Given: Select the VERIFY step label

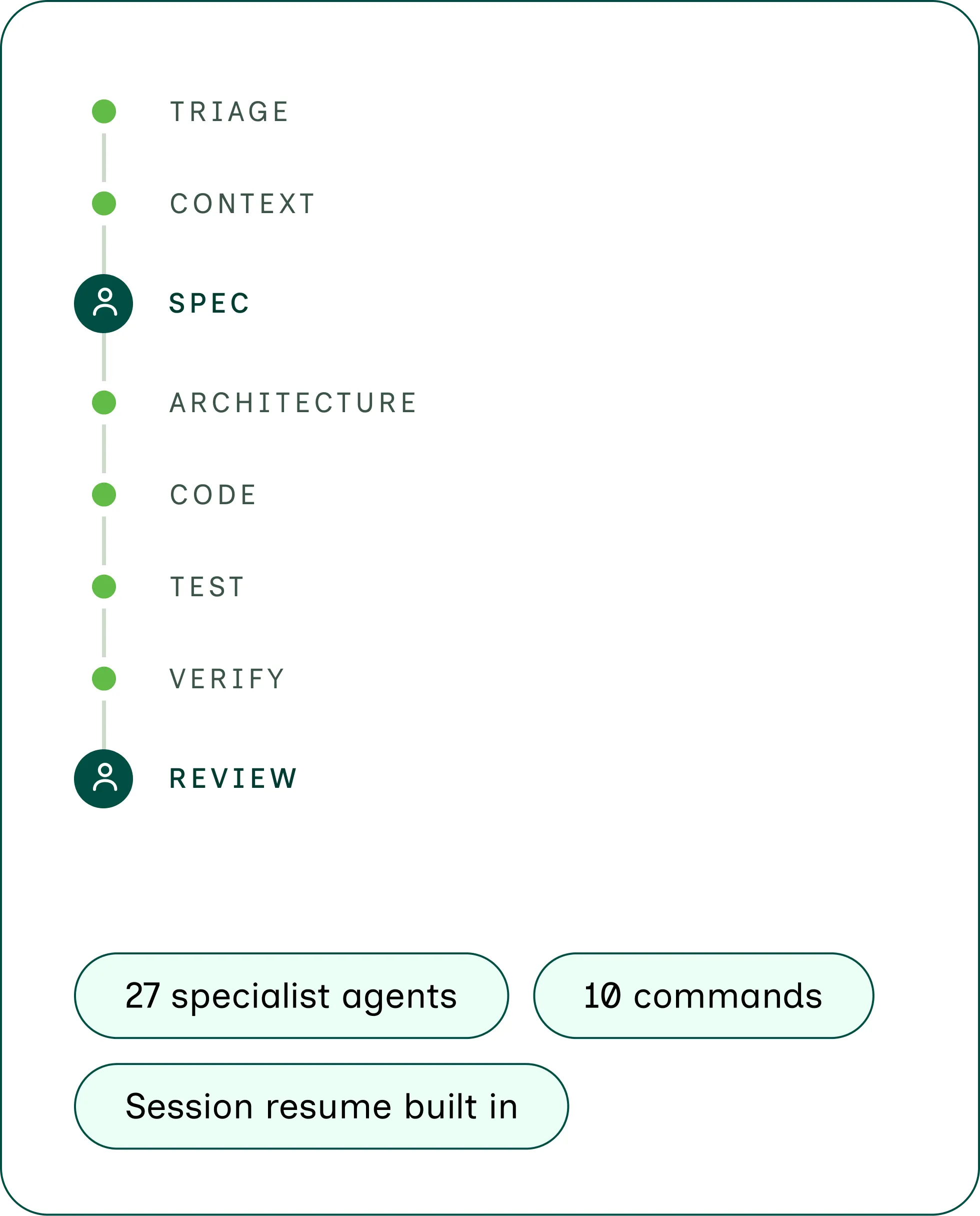Looking at the screenshot, I should point(227,679).
